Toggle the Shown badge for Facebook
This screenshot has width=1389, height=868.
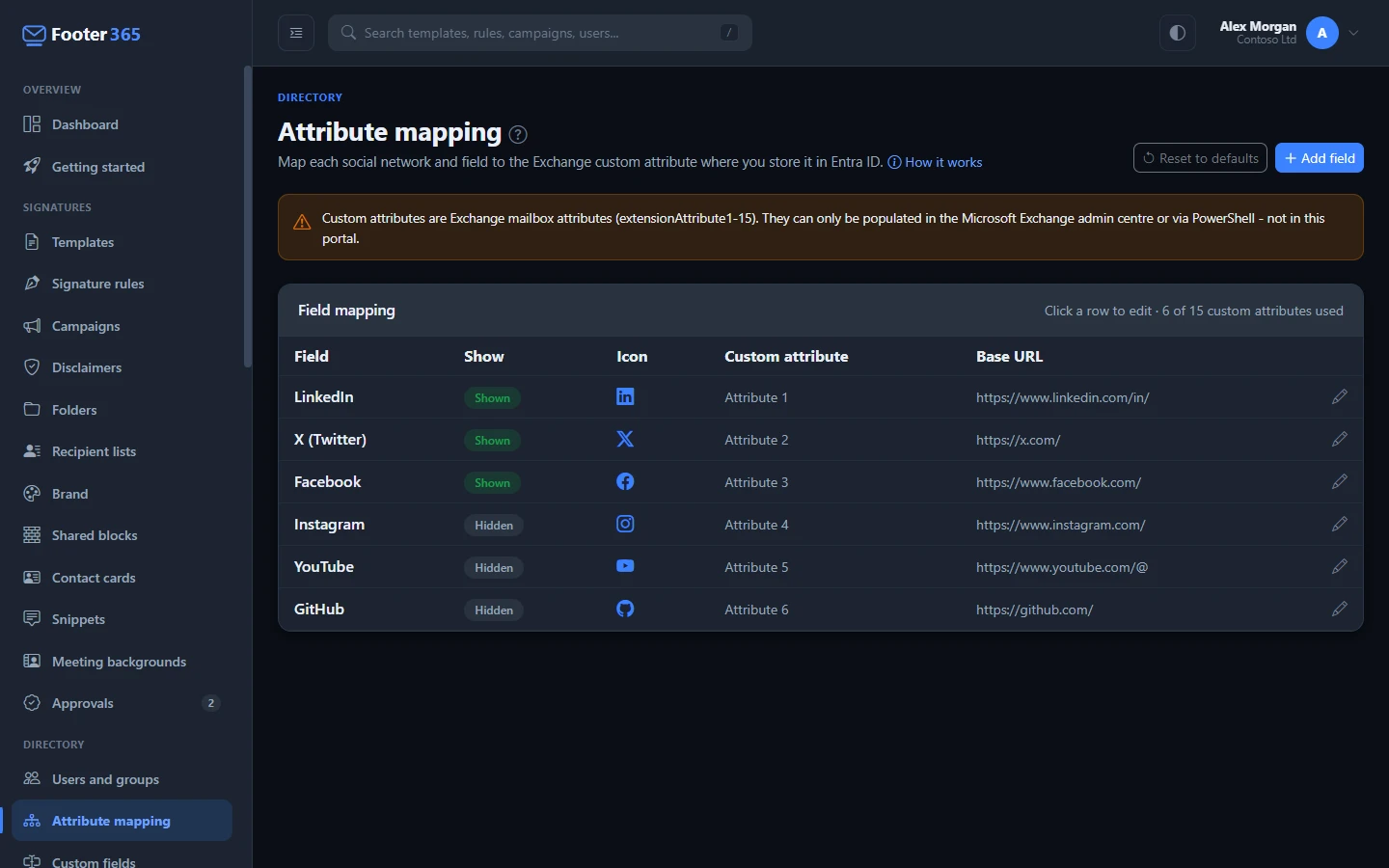coord(492,483)
